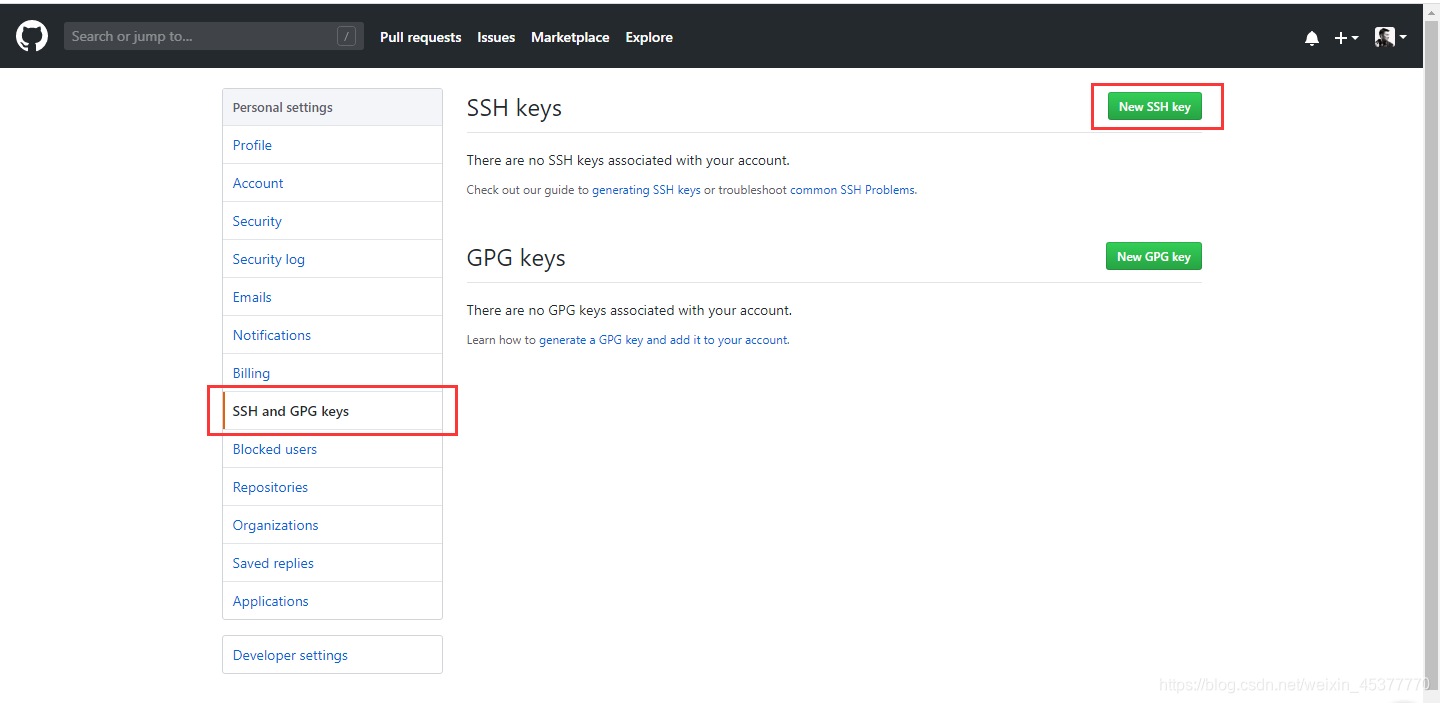Select Profile in the settings sidebar
The image size is (1440, 703).
[252, 145]
